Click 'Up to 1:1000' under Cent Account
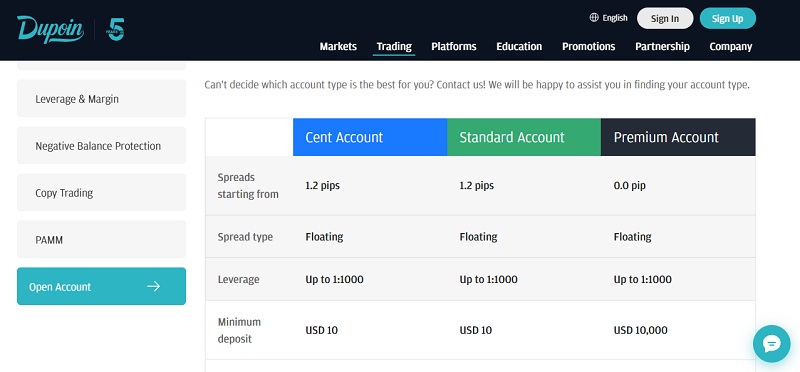The width and height of the screenshot is (800, 372). [334, 280]
